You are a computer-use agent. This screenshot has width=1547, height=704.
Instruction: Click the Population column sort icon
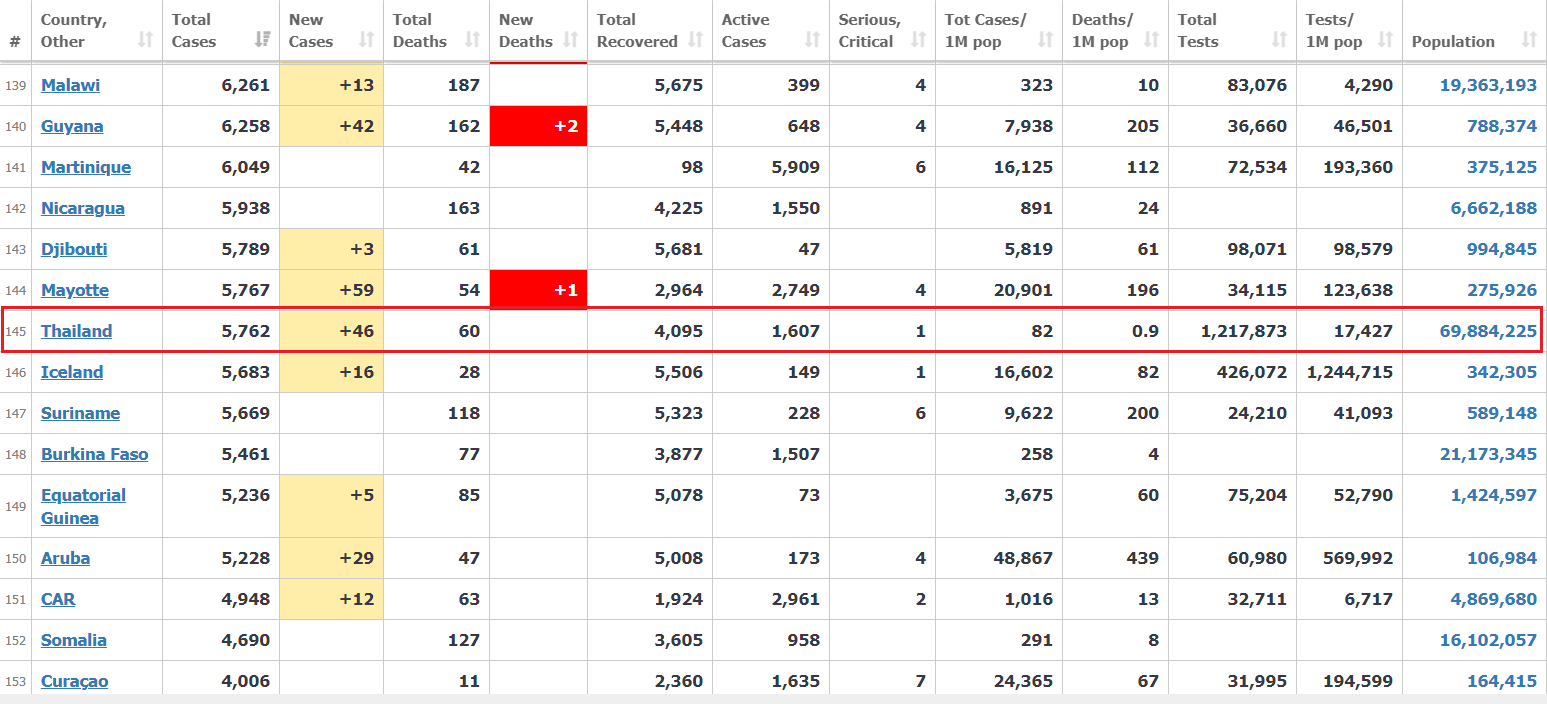[1529, 40]
